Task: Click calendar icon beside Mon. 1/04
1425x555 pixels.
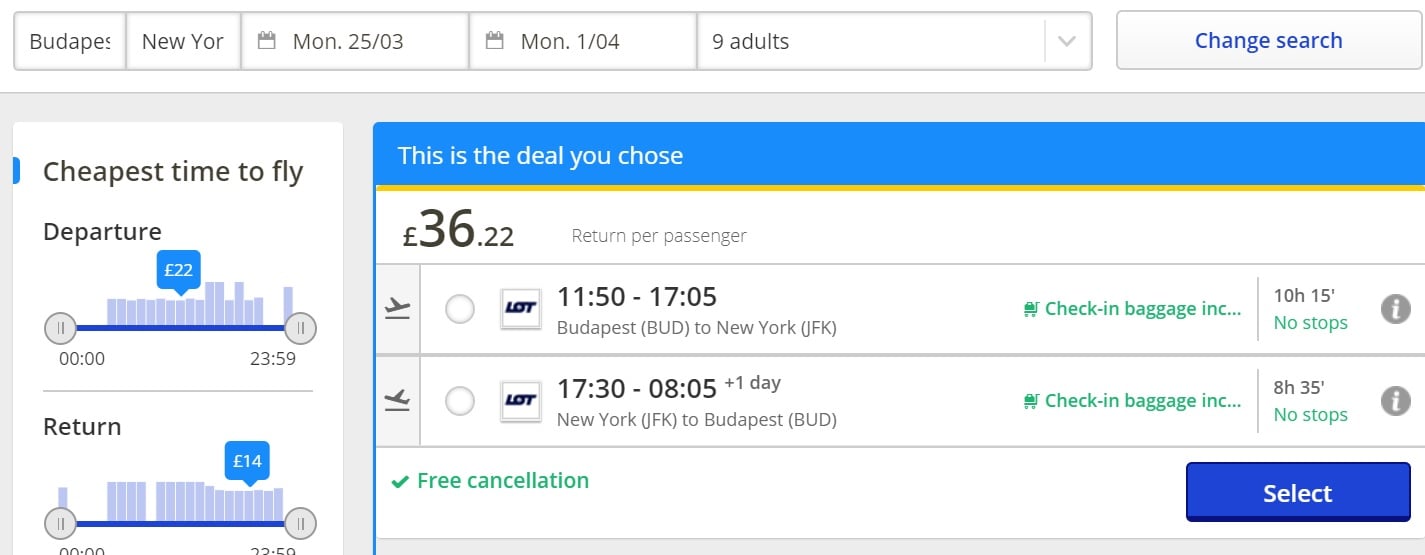Action: tap(494, 41)
